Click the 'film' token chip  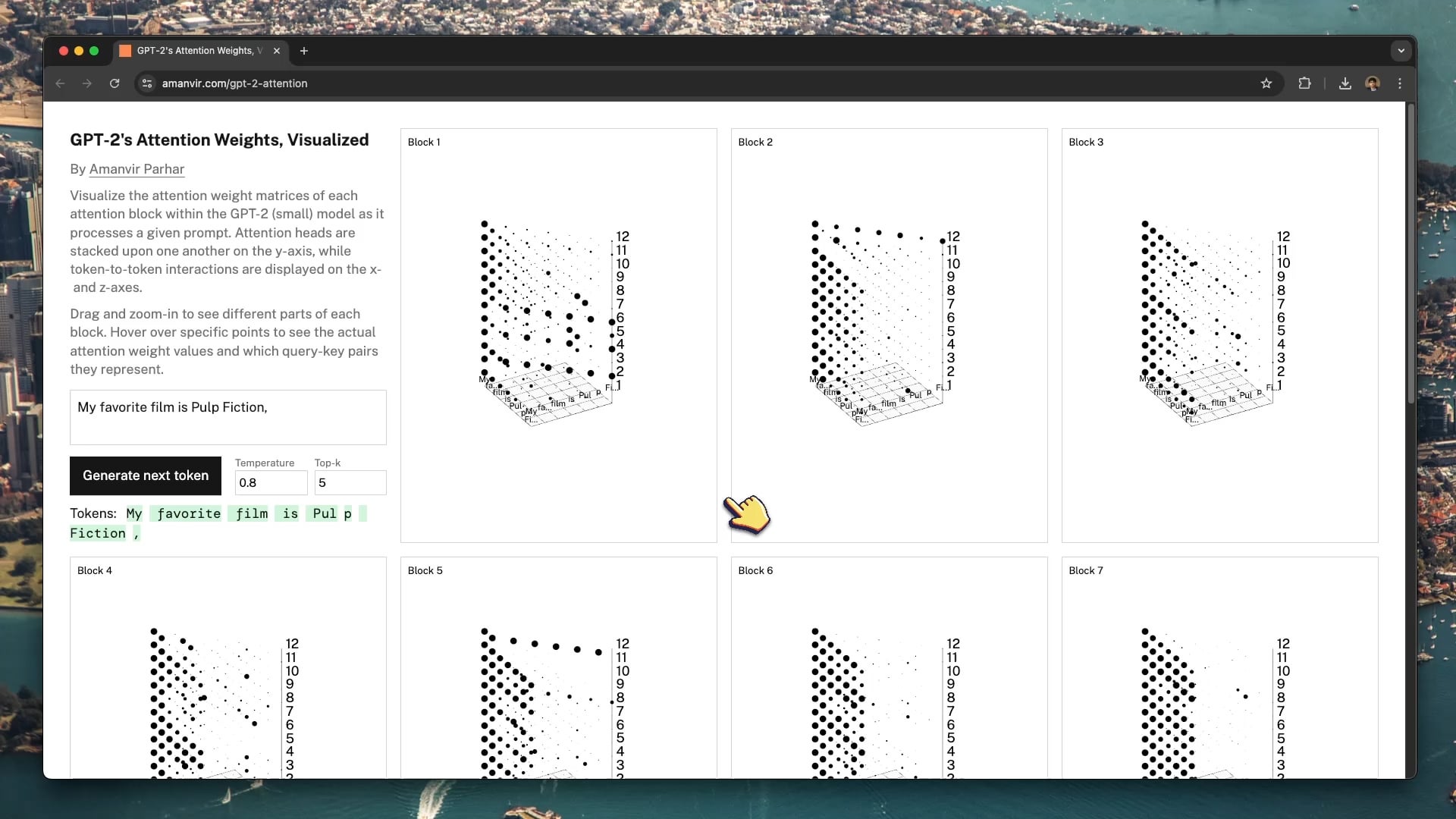click(x=249, y=513)
